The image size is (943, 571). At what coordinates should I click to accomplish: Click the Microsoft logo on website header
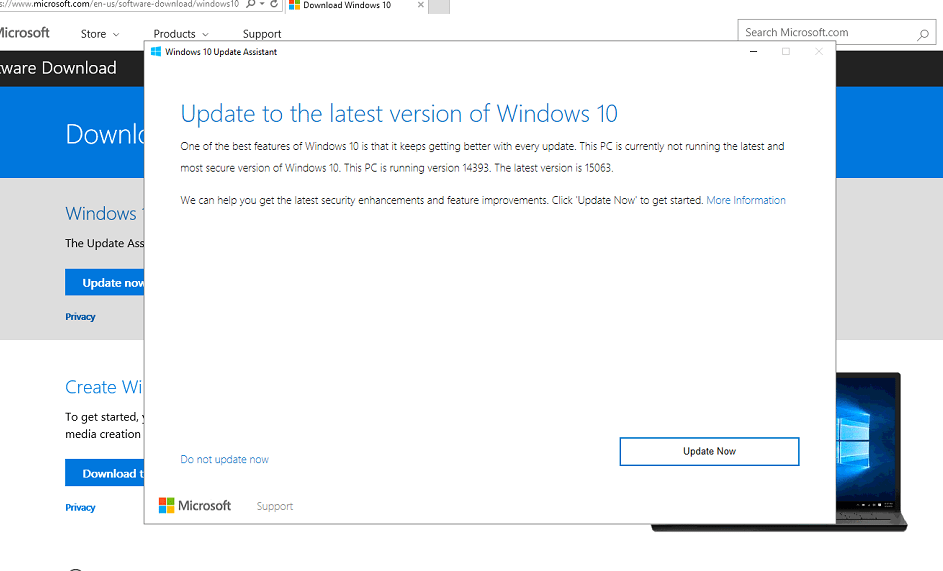24,33
